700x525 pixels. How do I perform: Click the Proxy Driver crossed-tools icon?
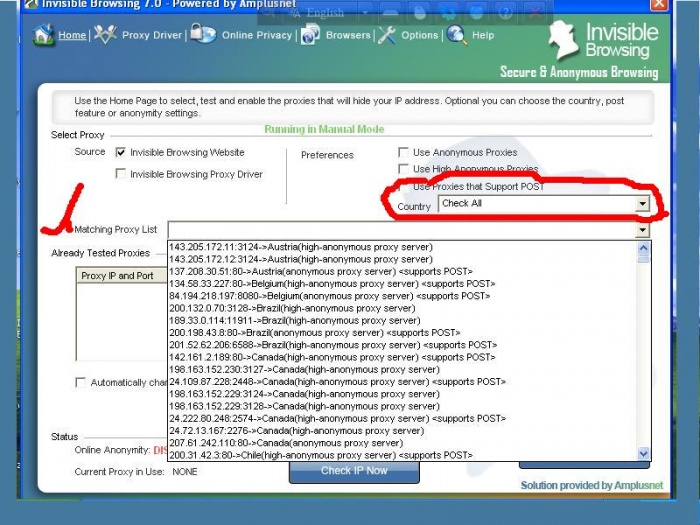point(105,35)
